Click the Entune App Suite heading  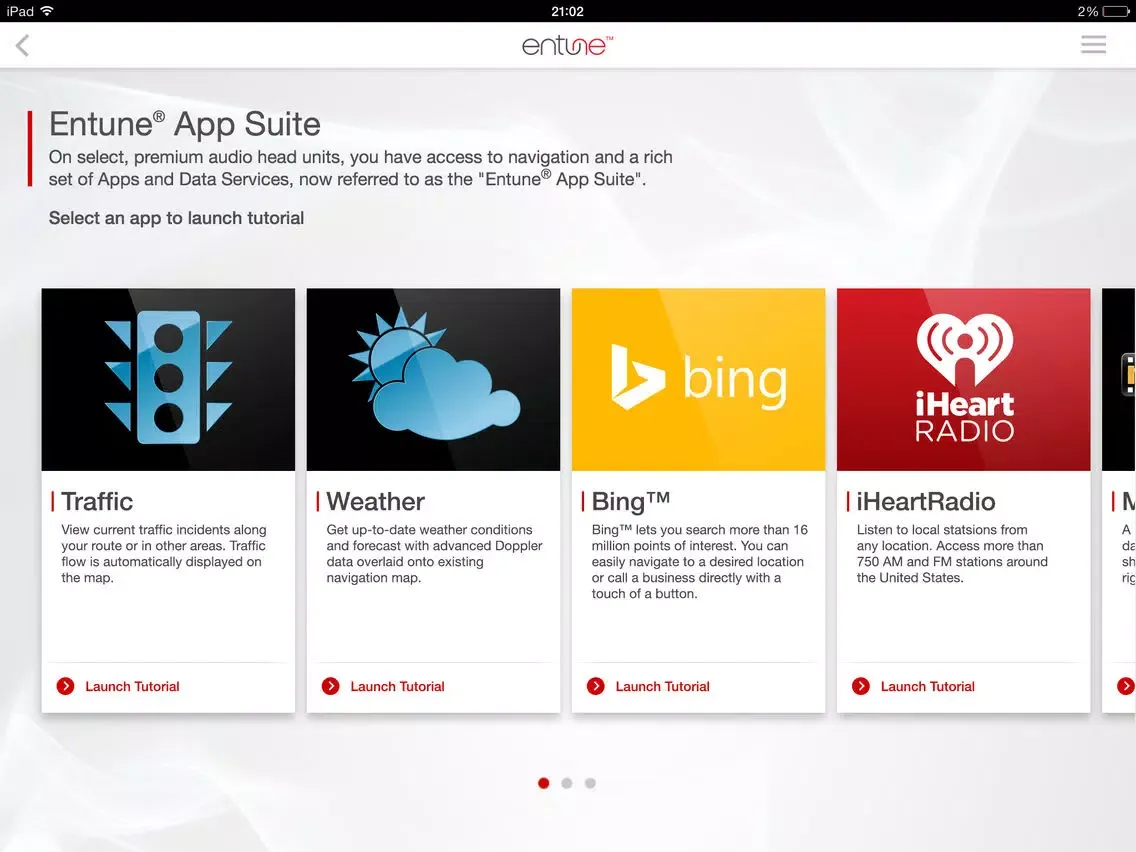[185, 124]
